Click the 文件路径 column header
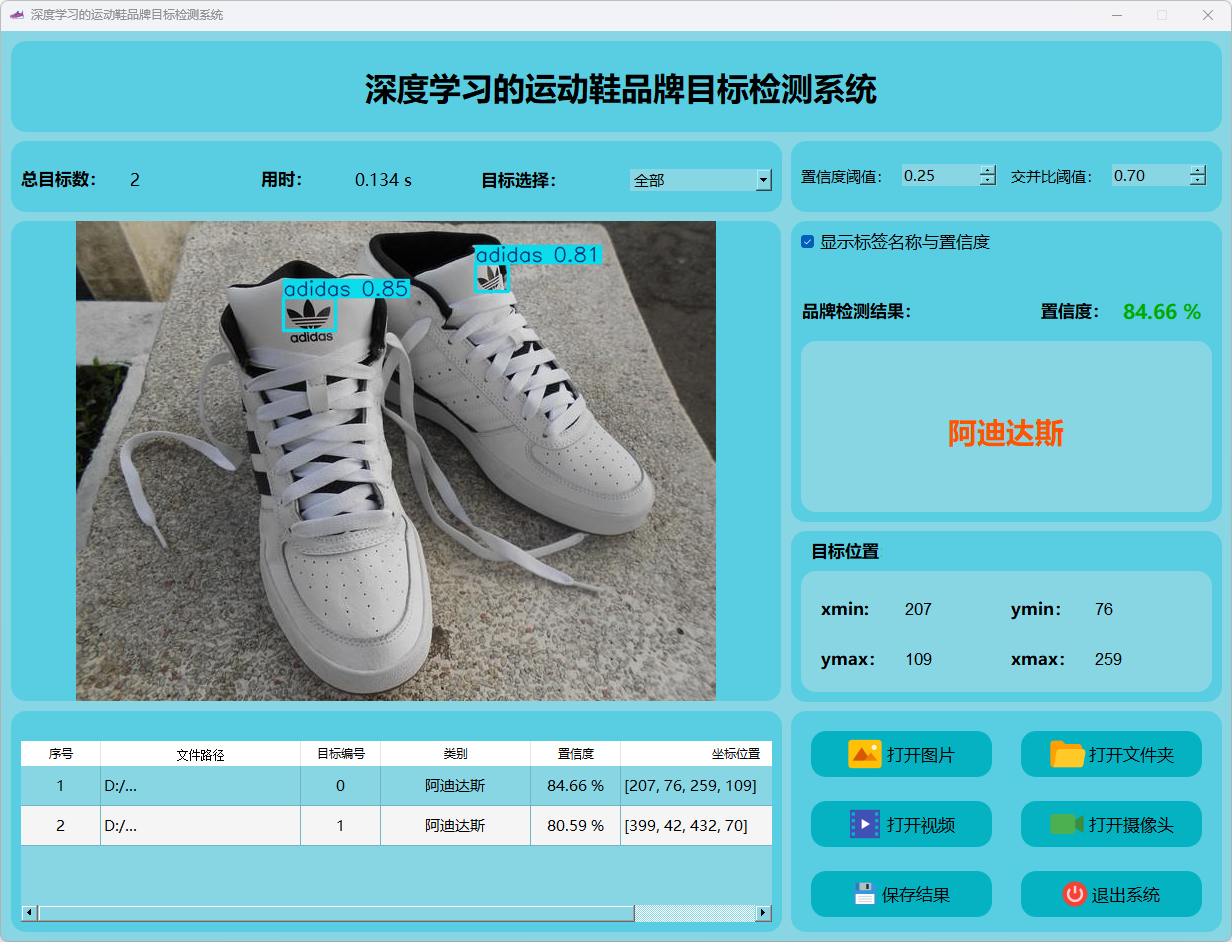Screen dimensions: 1232x942 coord(201,754)
